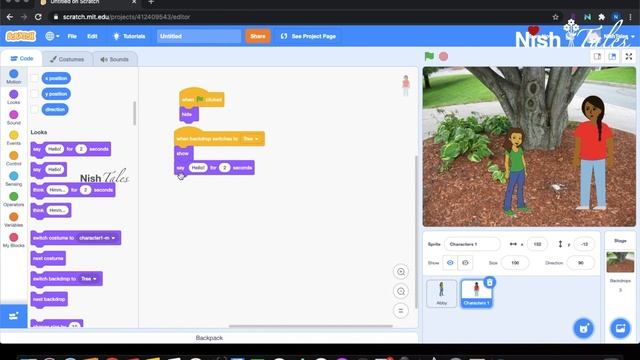Image resolution: width=640 pixels, height=360 pixels.
Task: Click the sprite Size field
Action: tap(515, 263)
